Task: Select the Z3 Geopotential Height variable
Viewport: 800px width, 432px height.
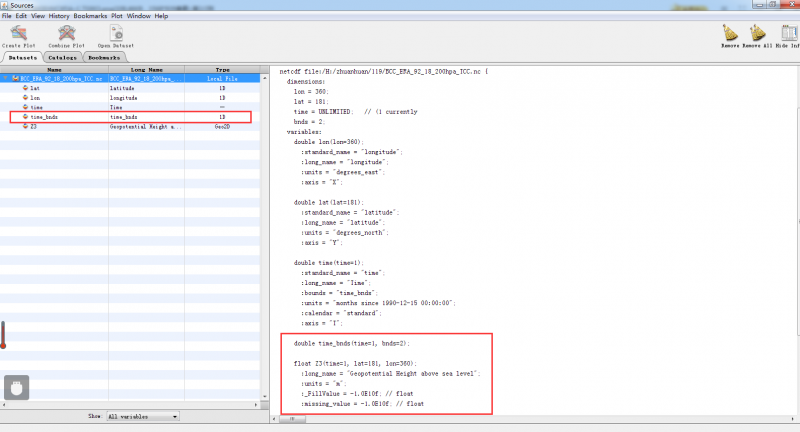Action: pyautogui.click(x=34, y=127)
